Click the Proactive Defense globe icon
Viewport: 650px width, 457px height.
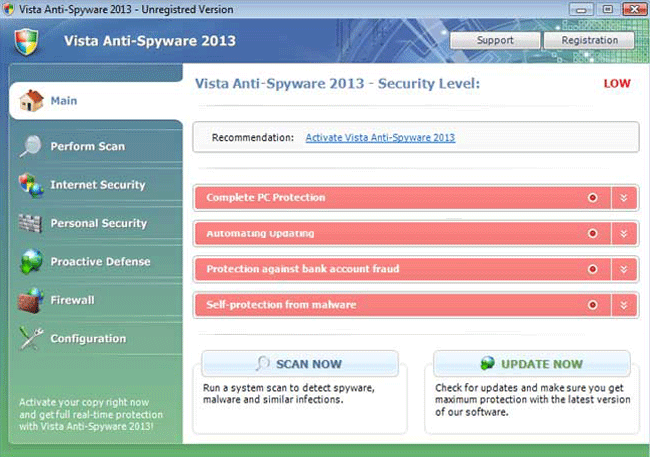(x=32, y=262)
